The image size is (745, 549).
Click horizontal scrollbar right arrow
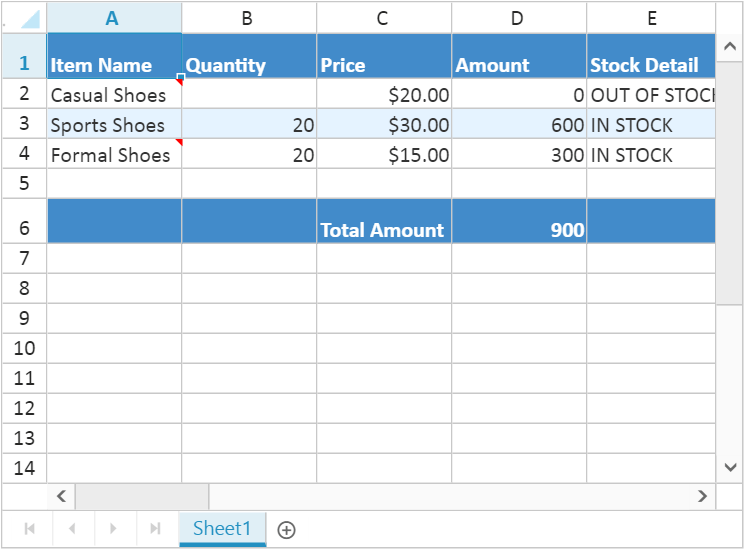[x=702, y=496]
